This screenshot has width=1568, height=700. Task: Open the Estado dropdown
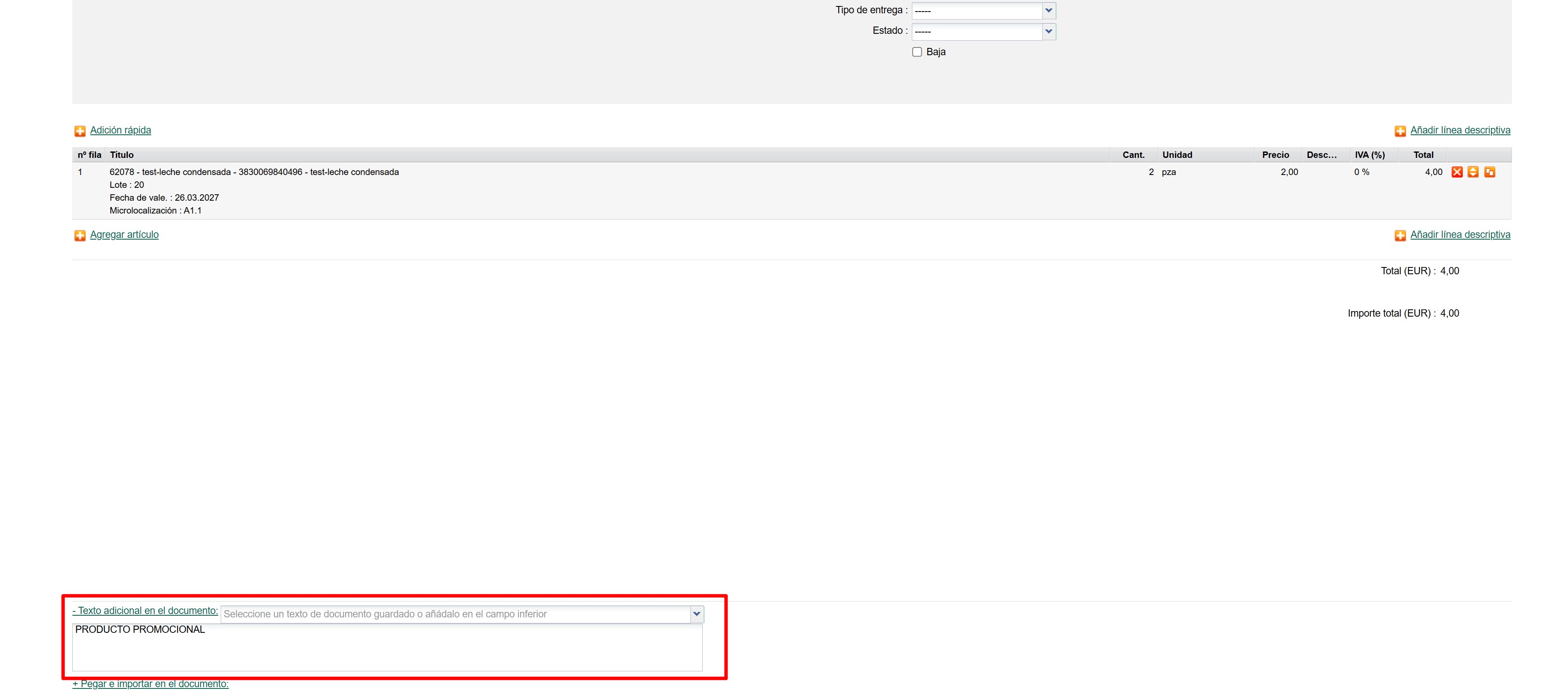click(1048, 31)
